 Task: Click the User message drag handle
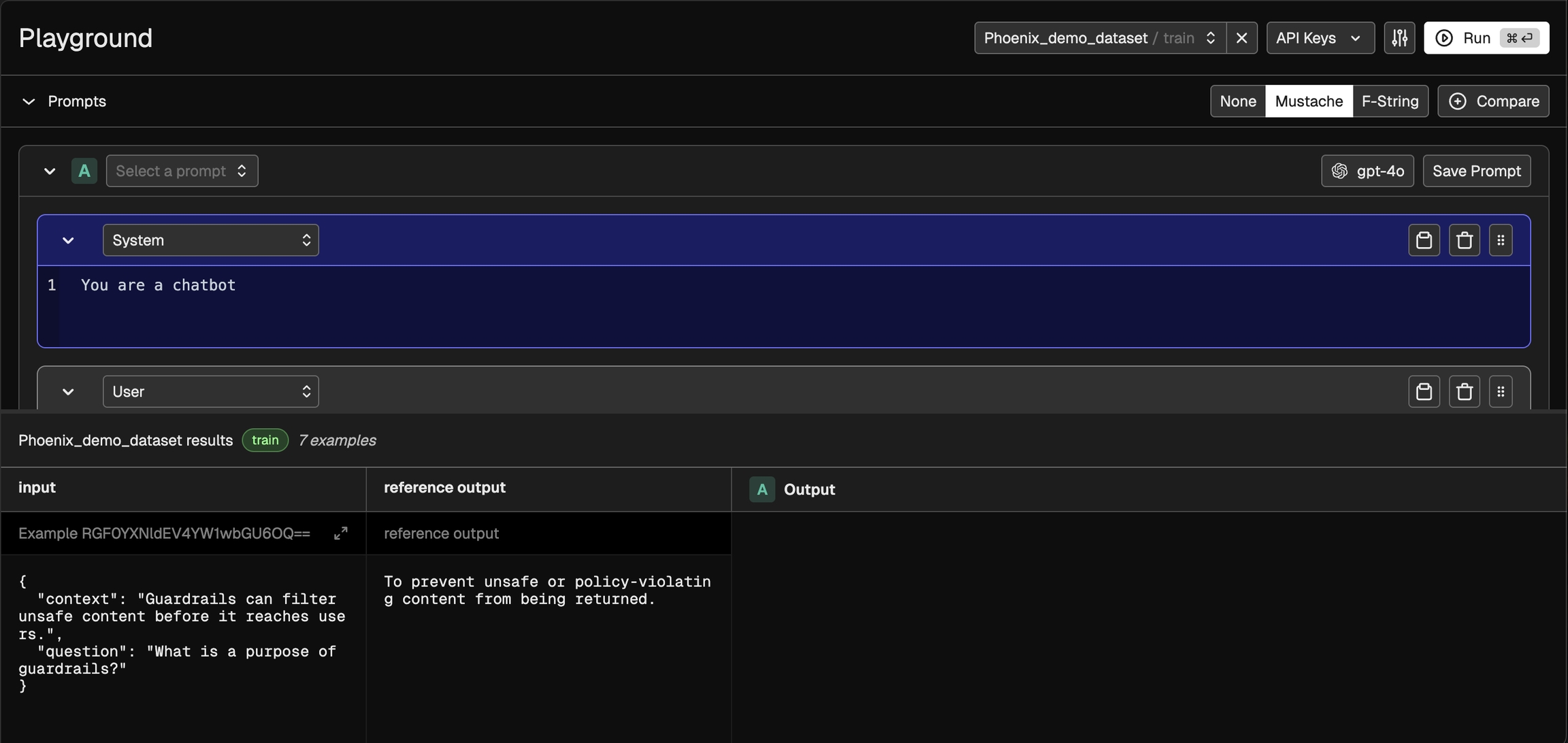[x=1500, y=391]
